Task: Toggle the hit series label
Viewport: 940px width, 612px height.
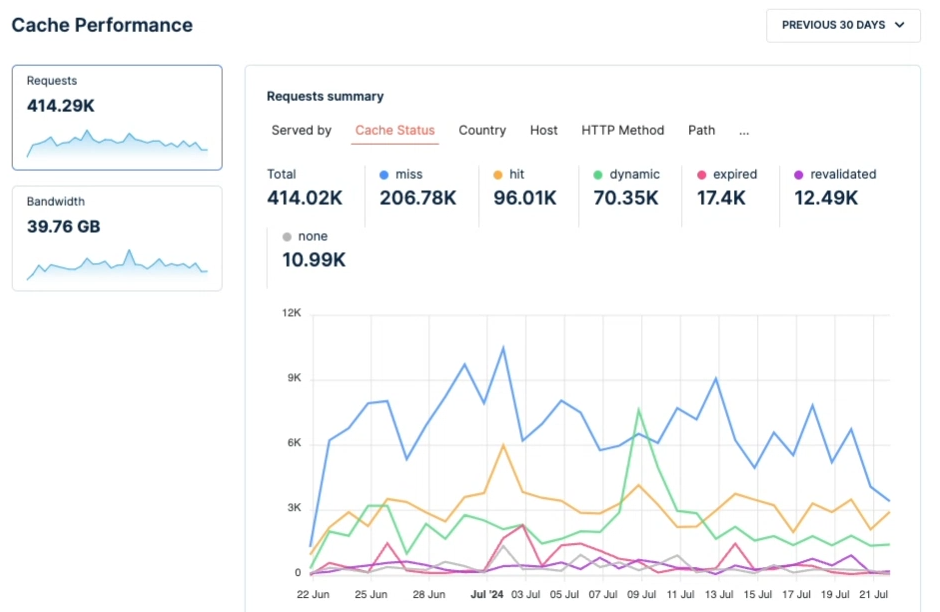Action: tap(517, 174)
